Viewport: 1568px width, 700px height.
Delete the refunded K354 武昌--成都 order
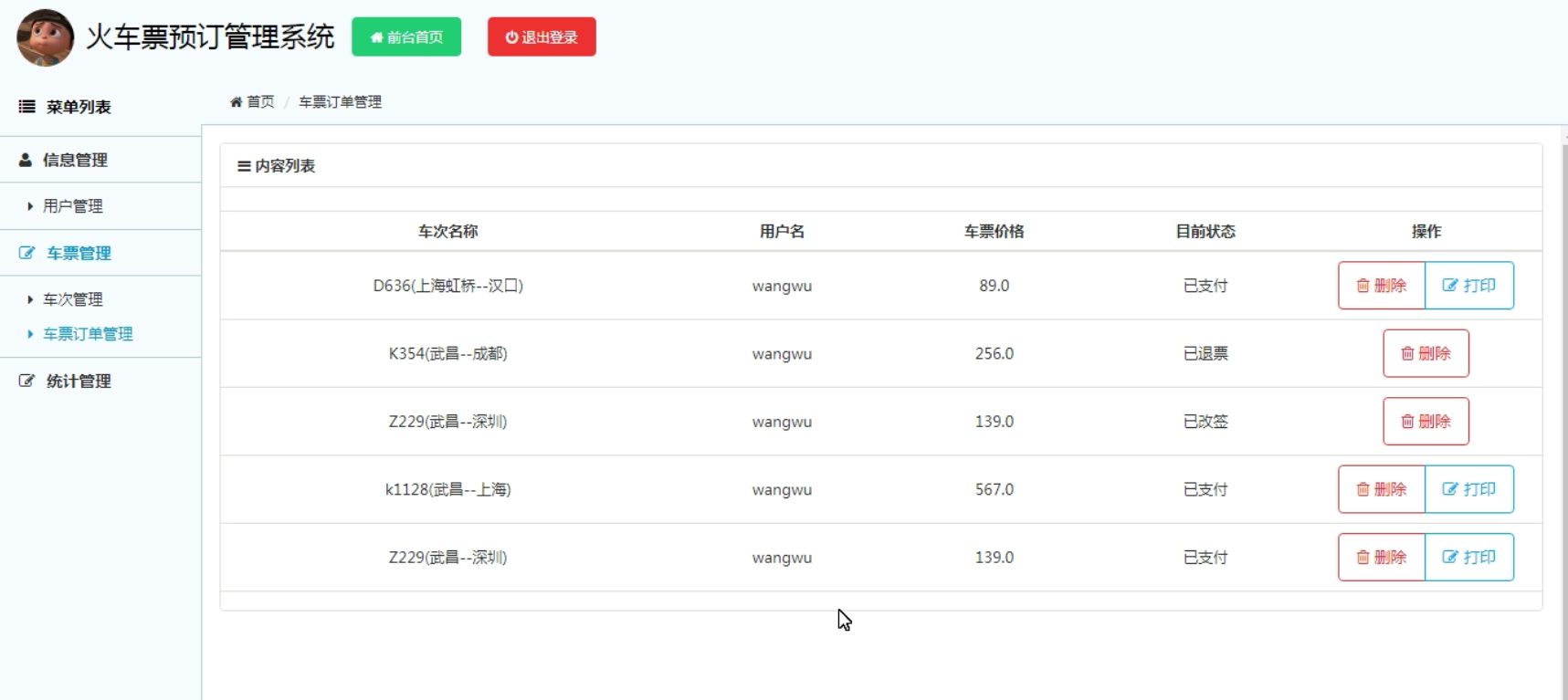coord(1426,353)
